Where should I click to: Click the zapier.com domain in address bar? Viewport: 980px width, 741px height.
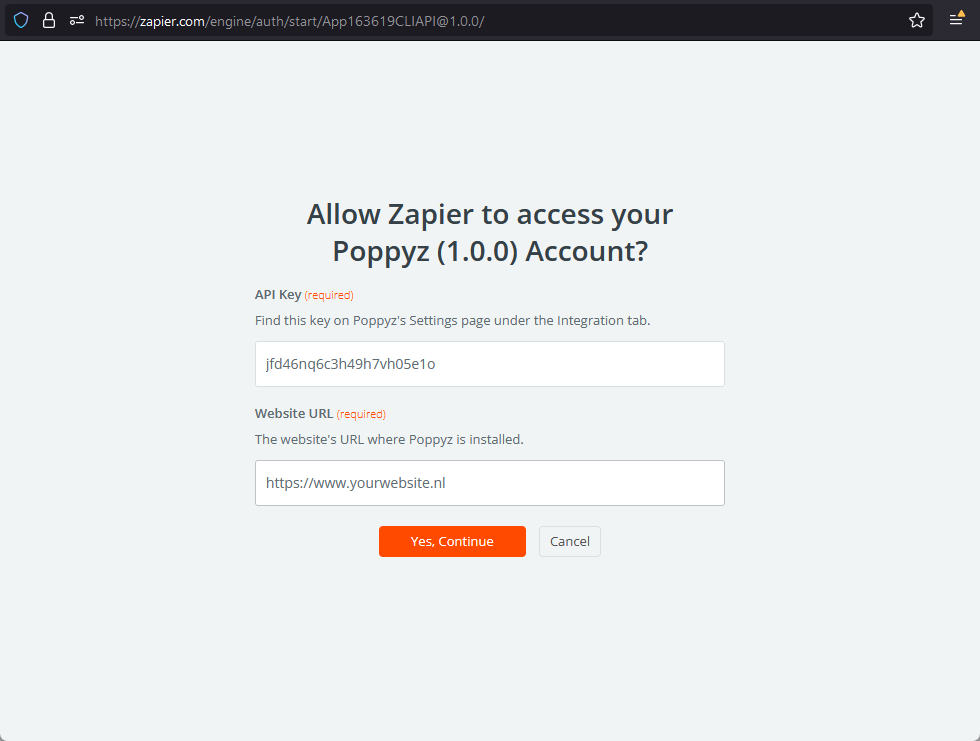[x=171, y=20]
